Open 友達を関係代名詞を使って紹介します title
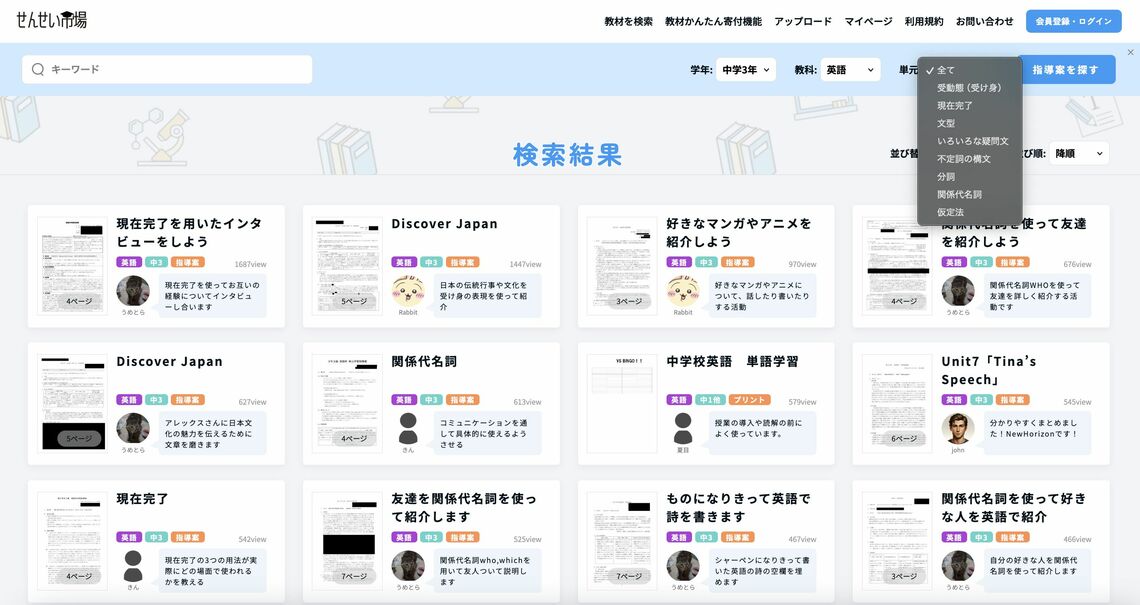 coord(464,508)
